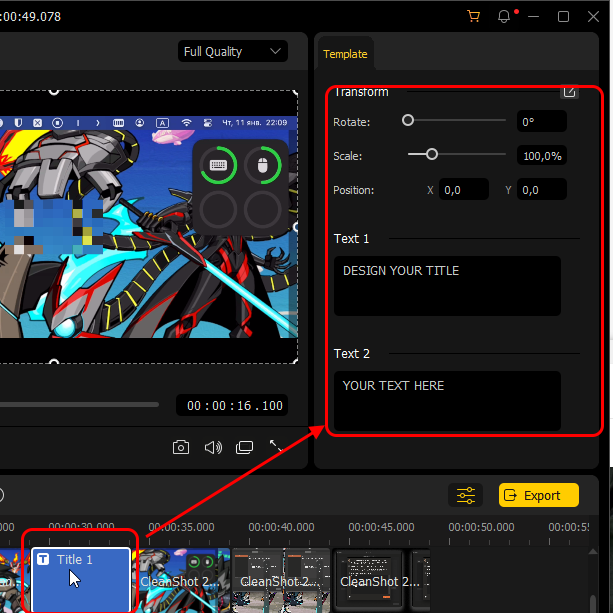The width and height of the screenshot is (613, 613).
Task: Adjust the Rotate slider handle
Action: [408, 120]
